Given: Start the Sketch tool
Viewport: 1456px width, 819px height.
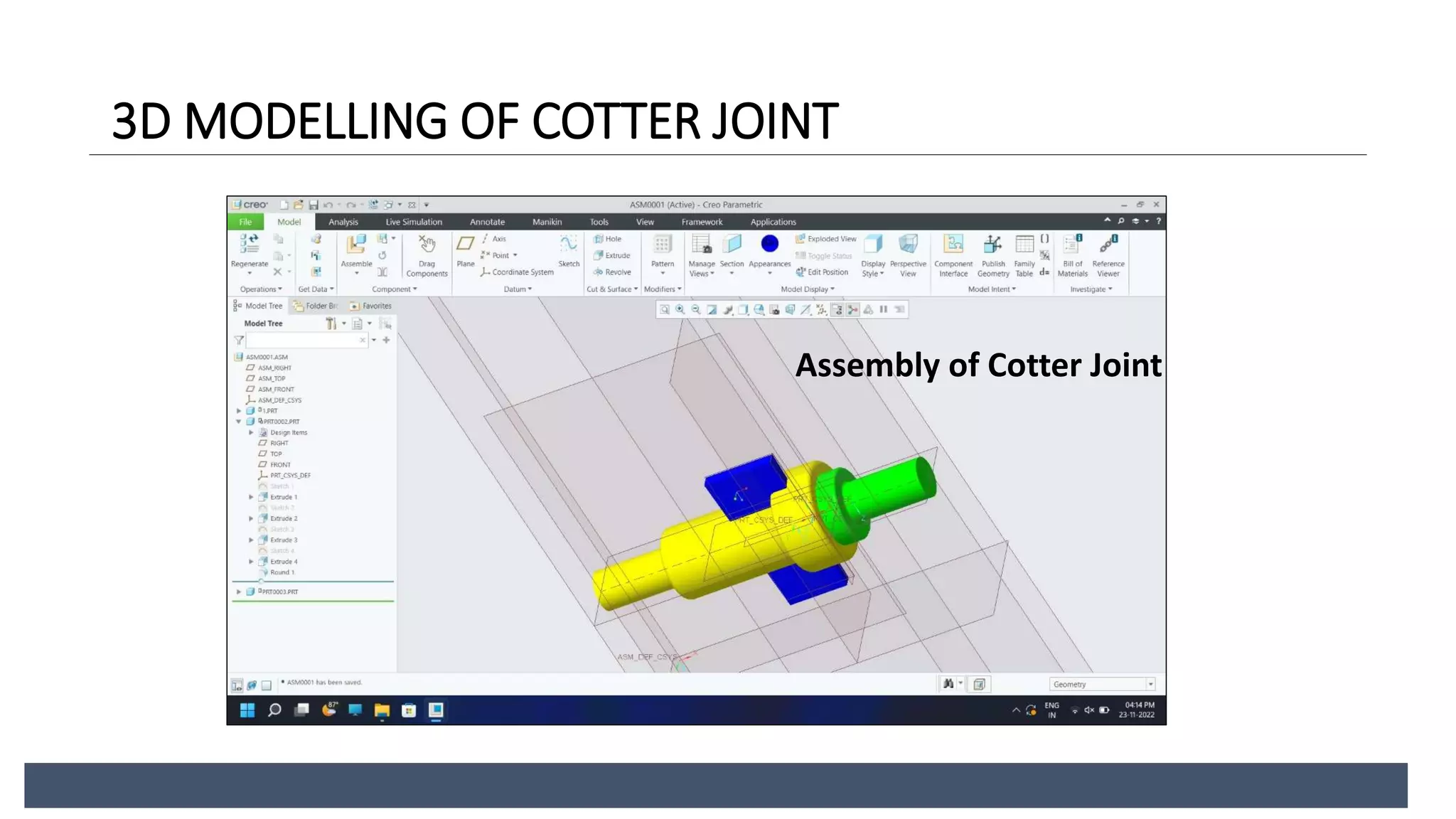Looking at the screenshot, I should coord(569,245).
